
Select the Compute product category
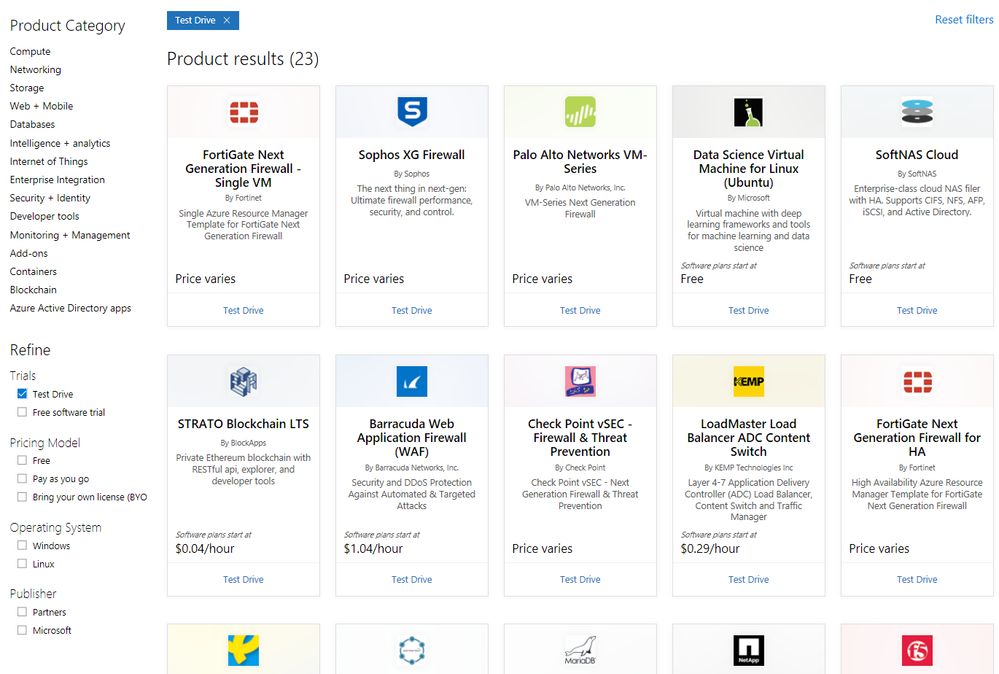(30, 51)
